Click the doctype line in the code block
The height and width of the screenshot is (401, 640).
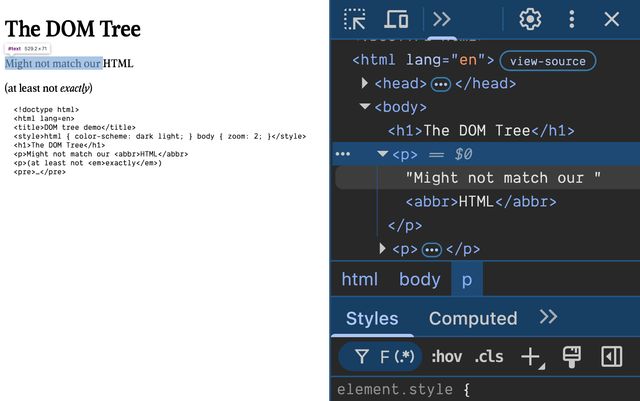click(46, 109)
